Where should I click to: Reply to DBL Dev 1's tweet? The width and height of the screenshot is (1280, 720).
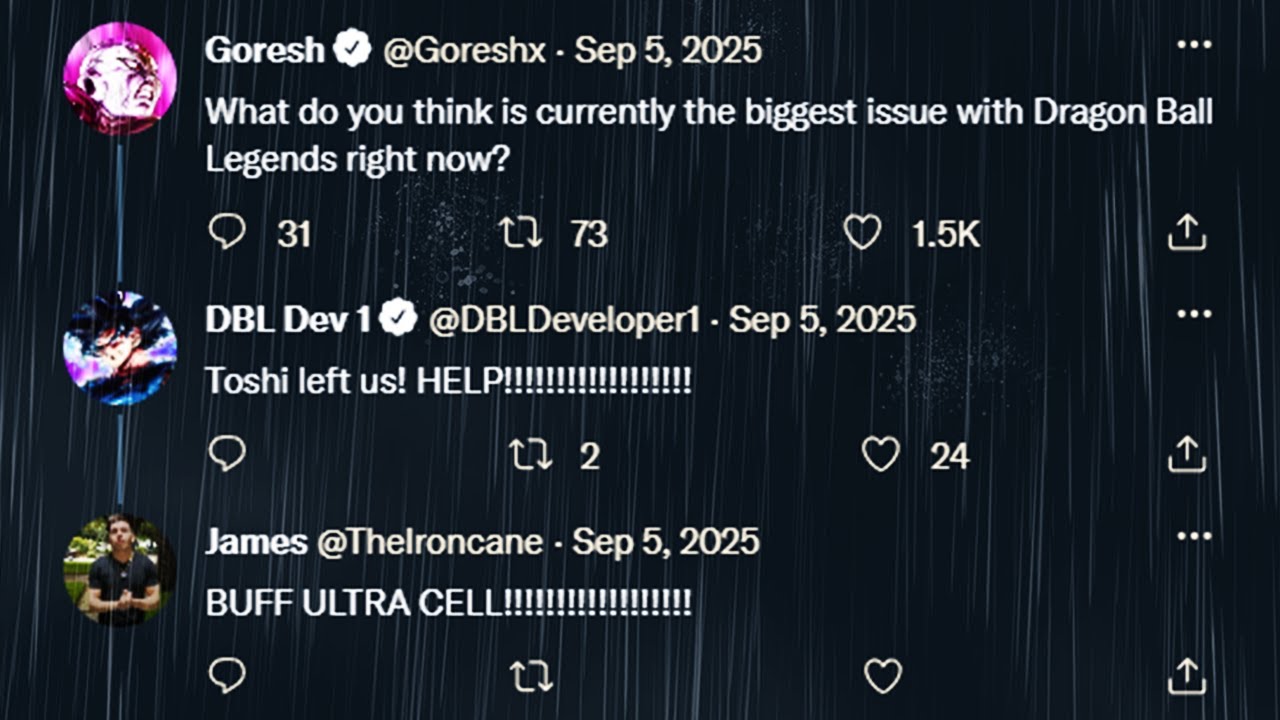(x=227, y=455)
